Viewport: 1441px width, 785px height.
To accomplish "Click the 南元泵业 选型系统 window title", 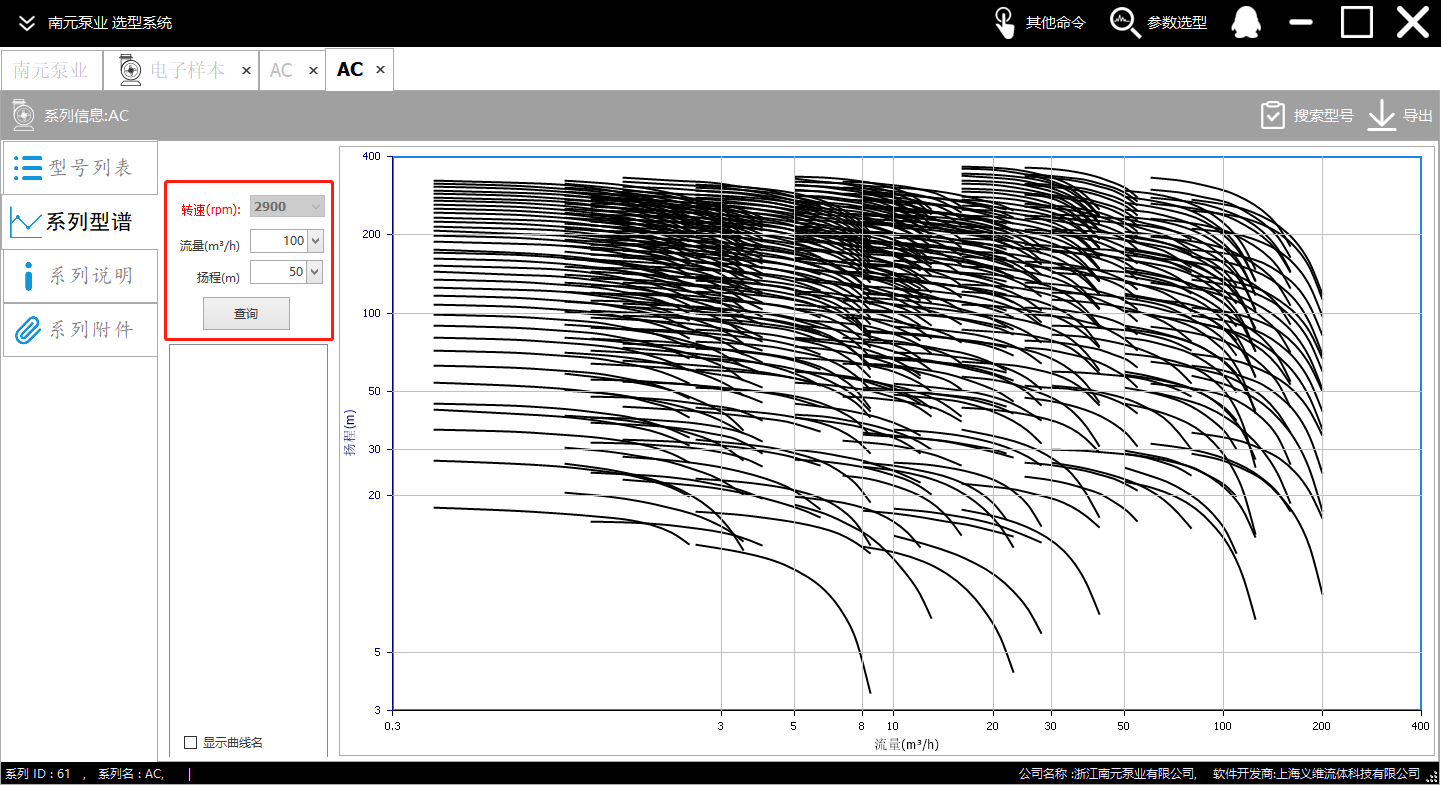I will [x=110, y=23].
